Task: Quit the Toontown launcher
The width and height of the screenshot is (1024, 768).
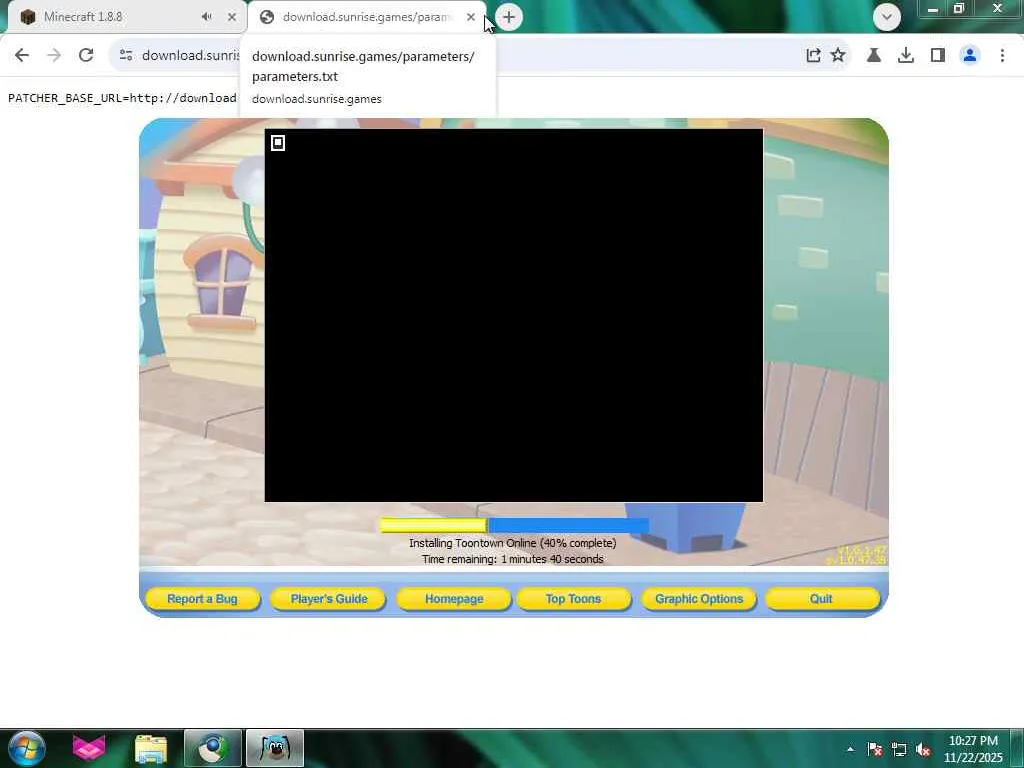Action: click(x=822, y=599)
